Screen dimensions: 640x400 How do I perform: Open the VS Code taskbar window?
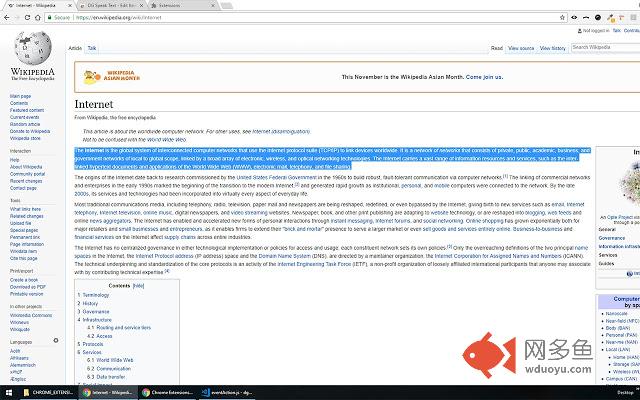227,393
